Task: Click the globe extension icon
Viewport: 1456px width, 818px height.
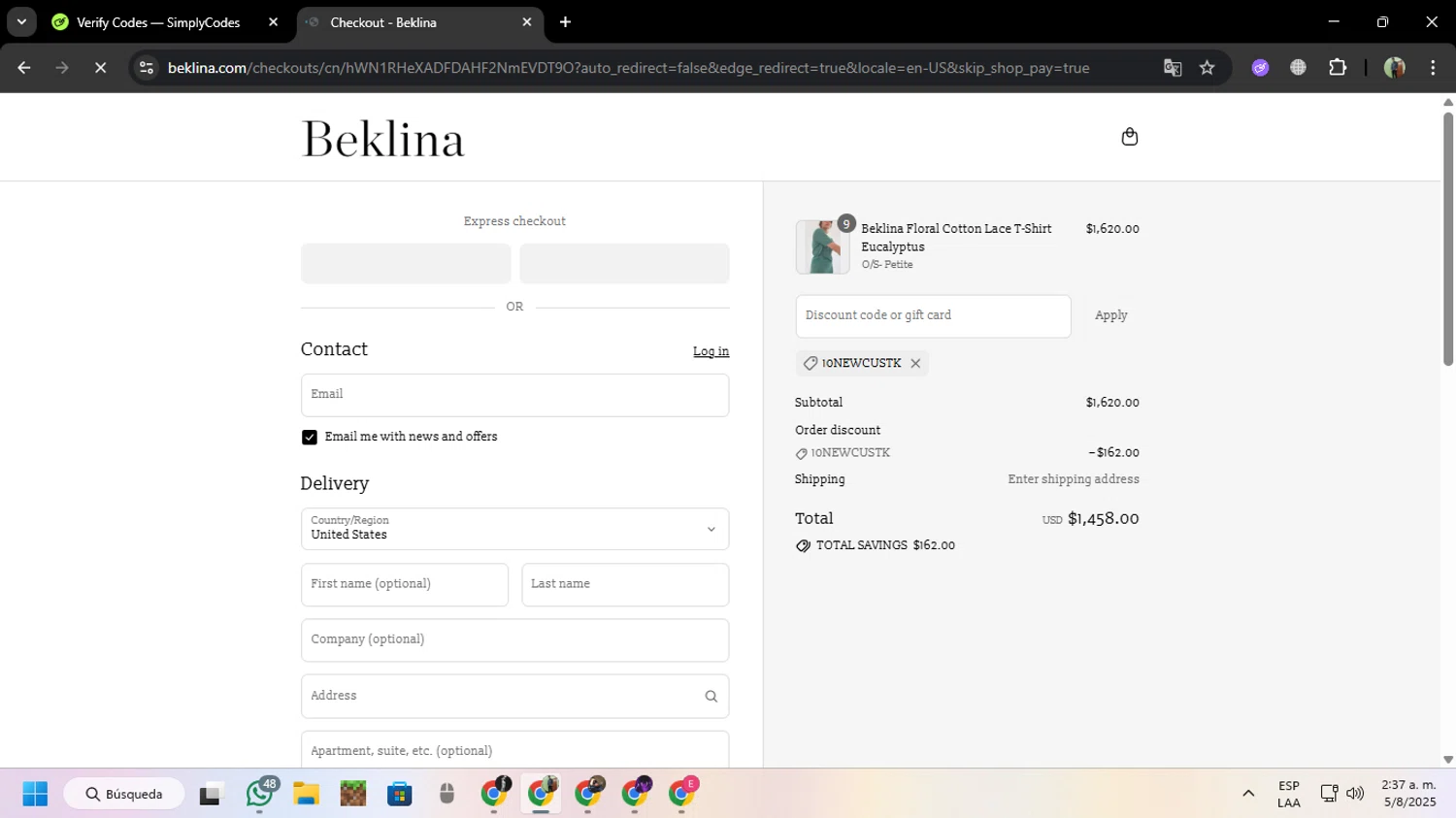Action: coord(1298,68)
